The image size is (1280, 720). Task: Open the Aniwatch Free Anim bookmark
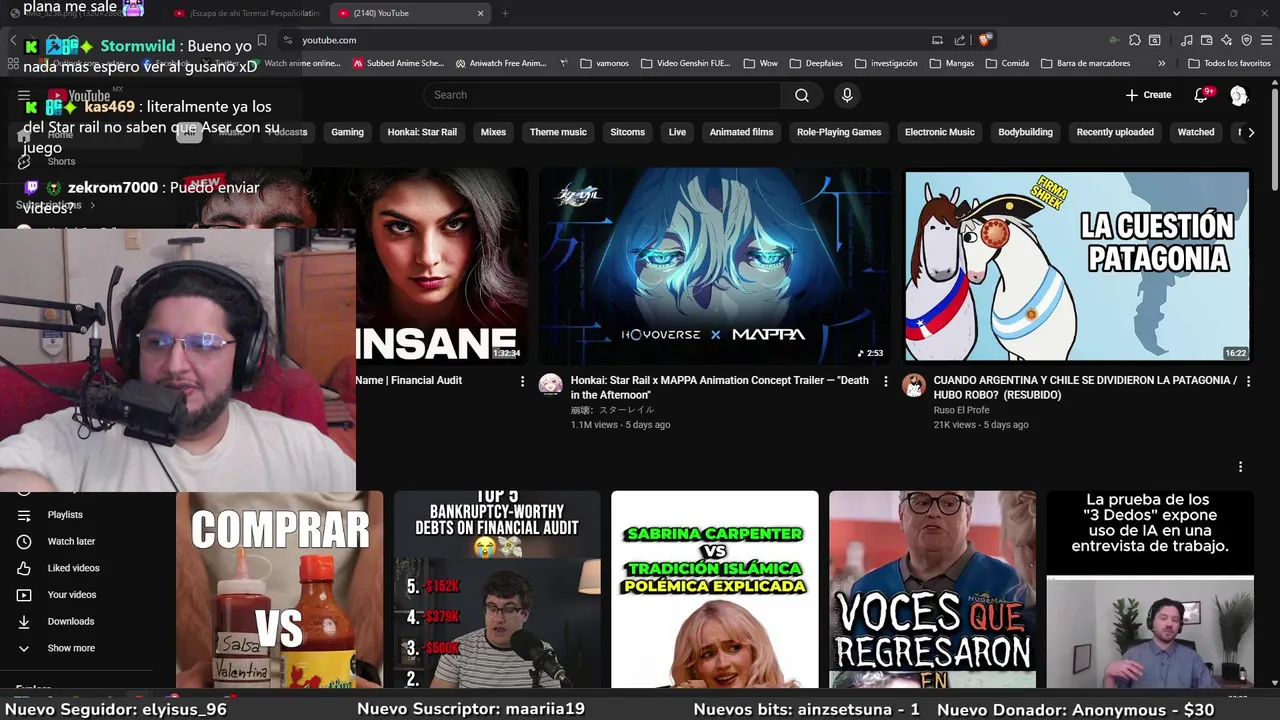[500, 63]
